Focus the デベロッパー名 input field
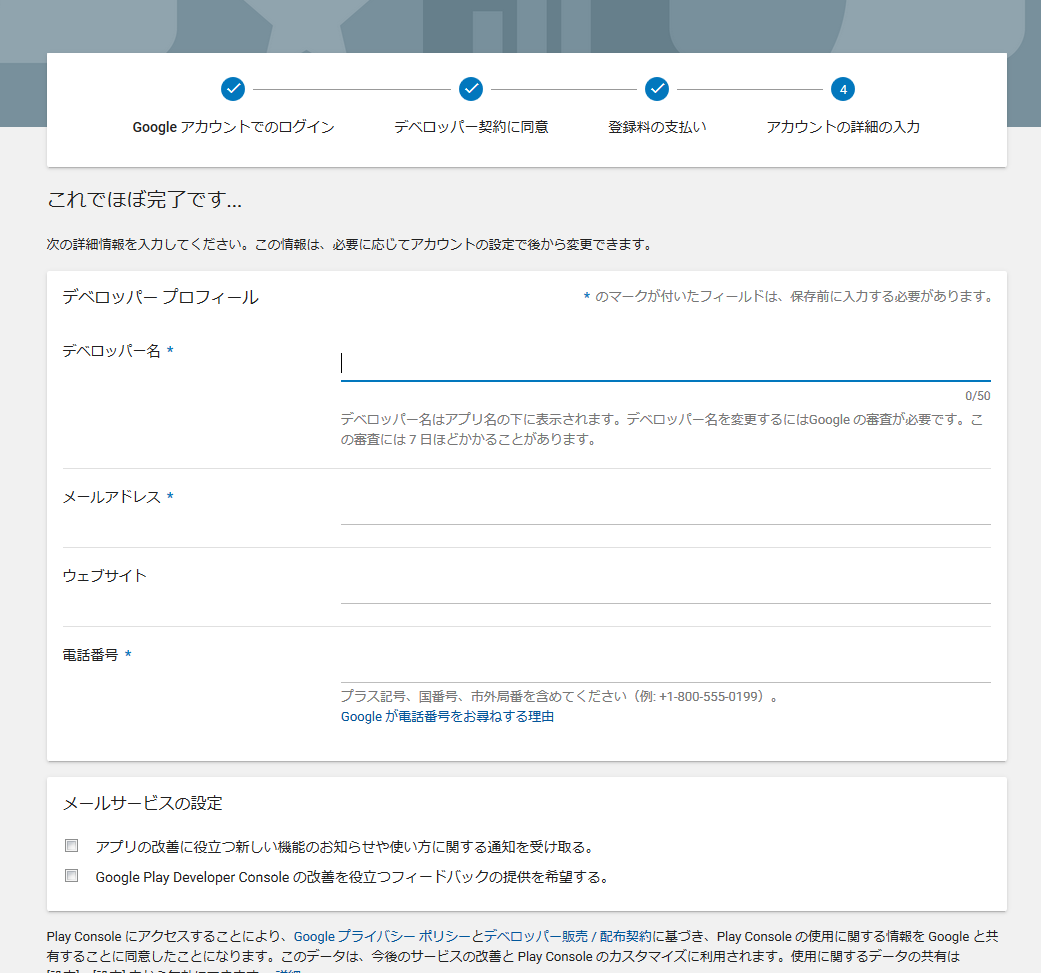Screen dimensions: 1041x973 pos(665,364)
